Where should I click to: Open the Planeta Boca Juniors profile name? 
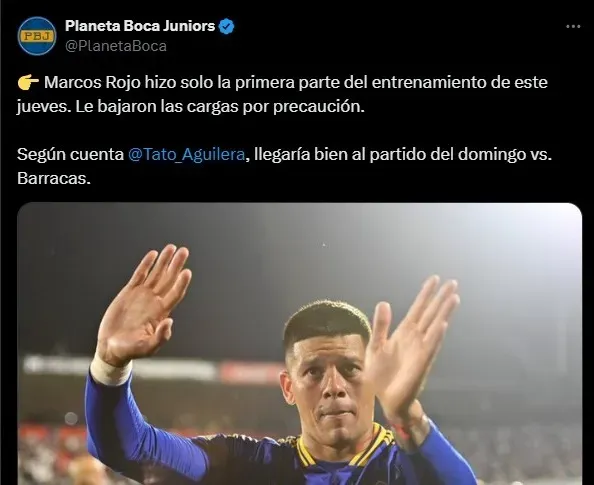point(140,26)
